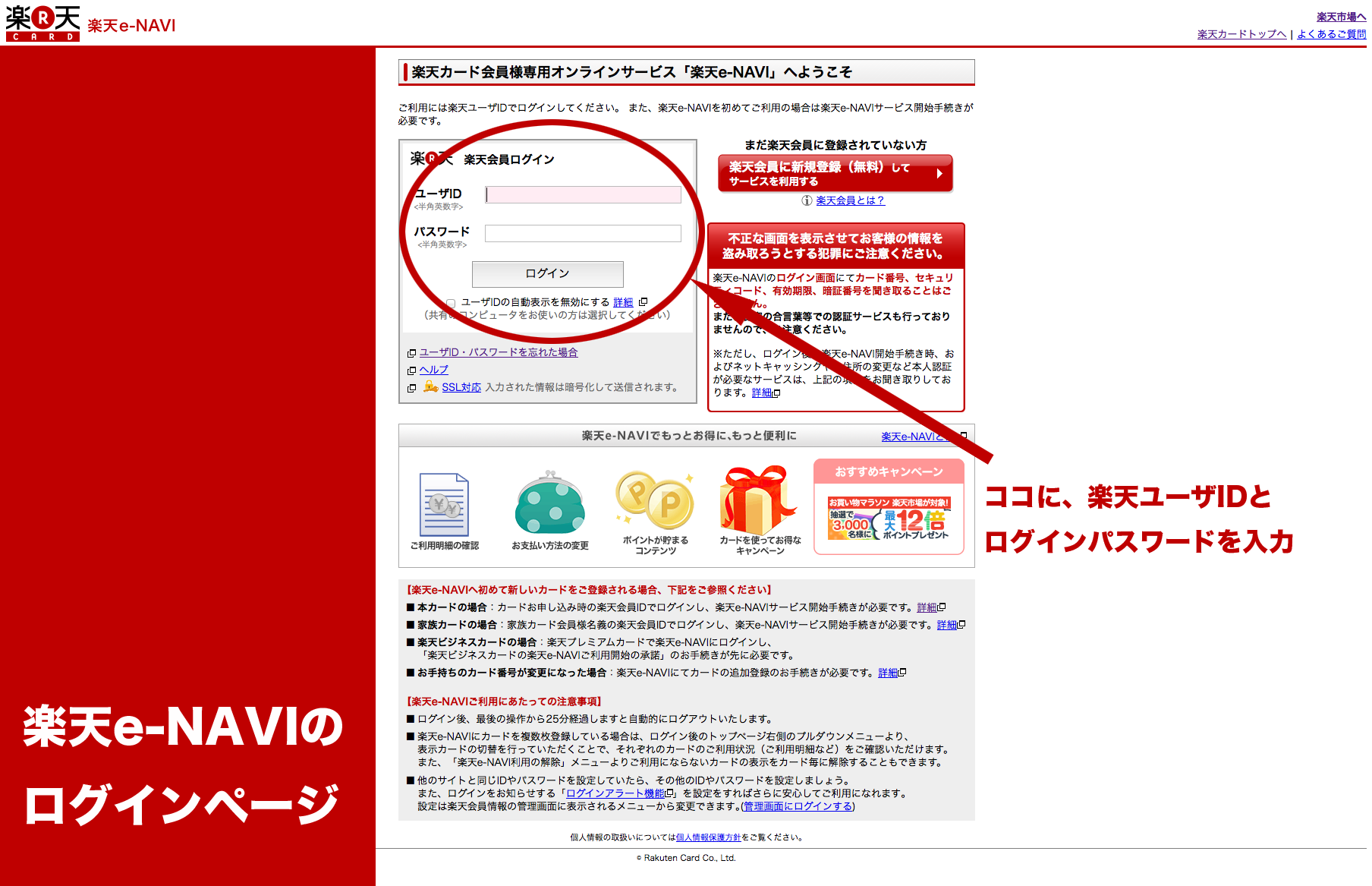Click the カードを使ってお得なキャンペーン gift icon
Image resolution: width=1372 pixels, height=886 pixels.
[x=760, y=500]
